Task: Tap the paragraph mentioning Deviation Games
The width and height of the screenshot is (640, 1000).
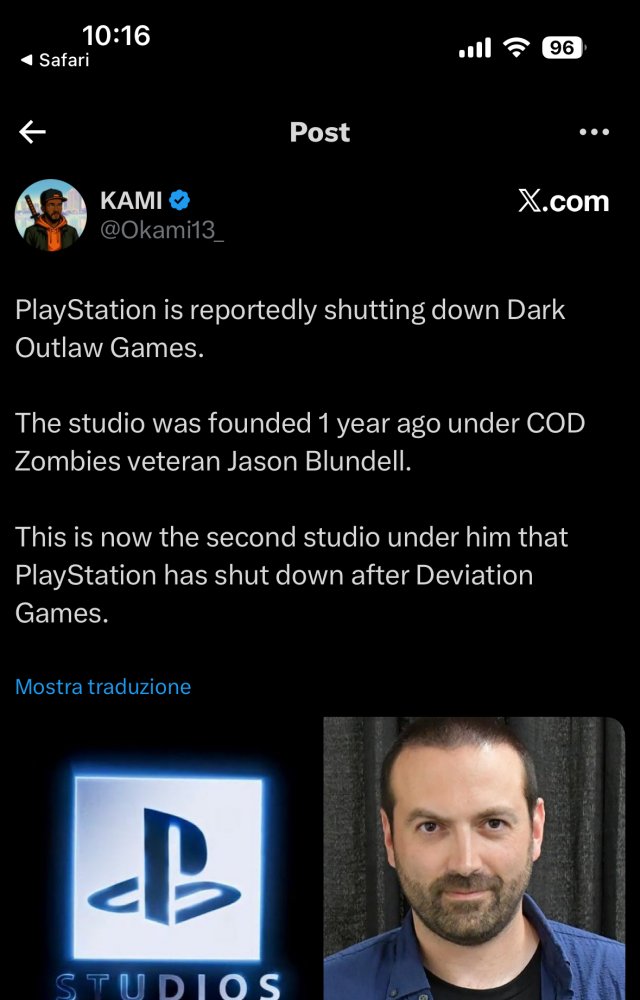Action: (291, 575)
